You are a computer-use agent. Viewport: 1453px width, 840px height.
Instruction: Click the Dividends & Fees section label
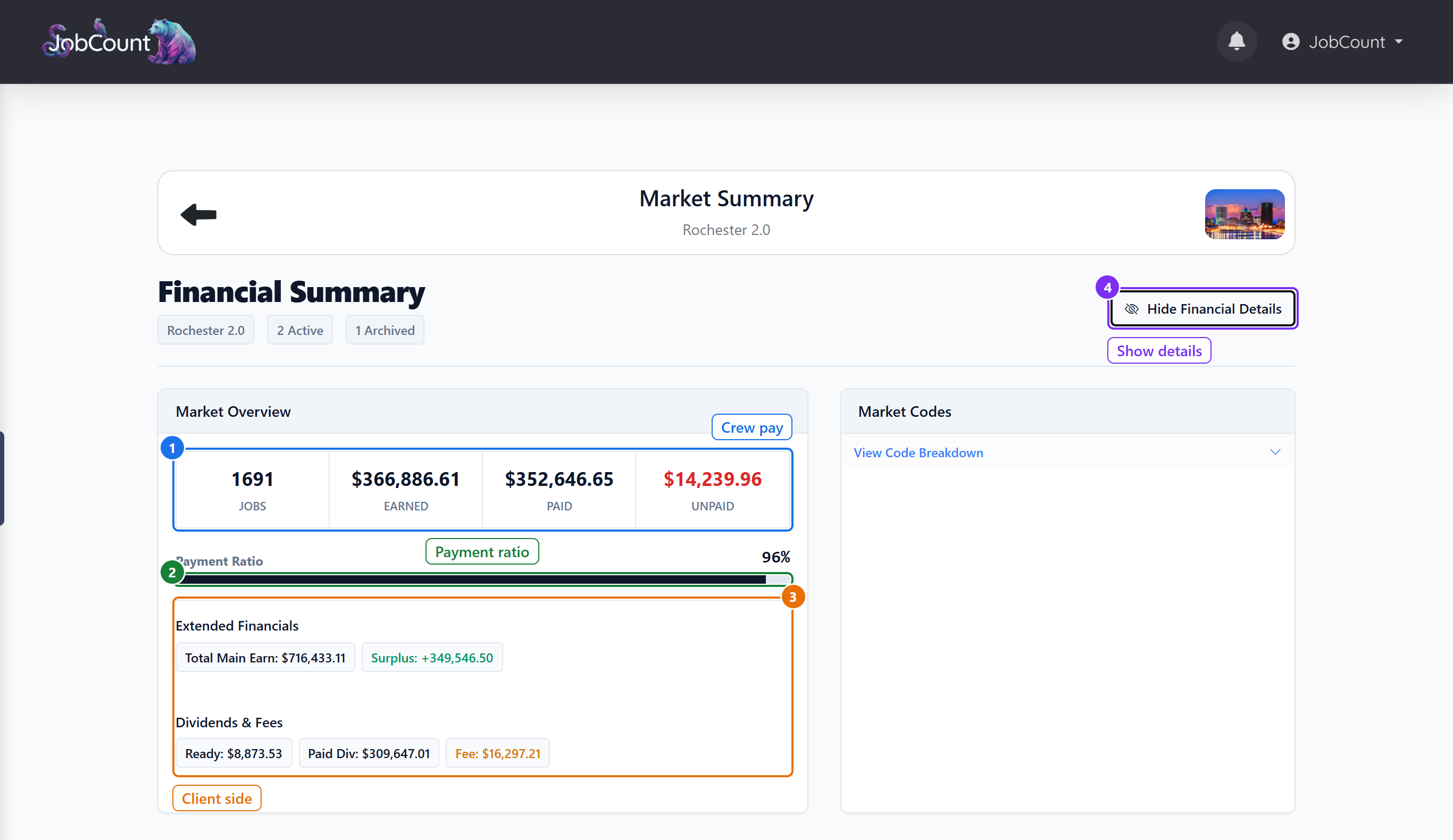[x=229, y=722]
